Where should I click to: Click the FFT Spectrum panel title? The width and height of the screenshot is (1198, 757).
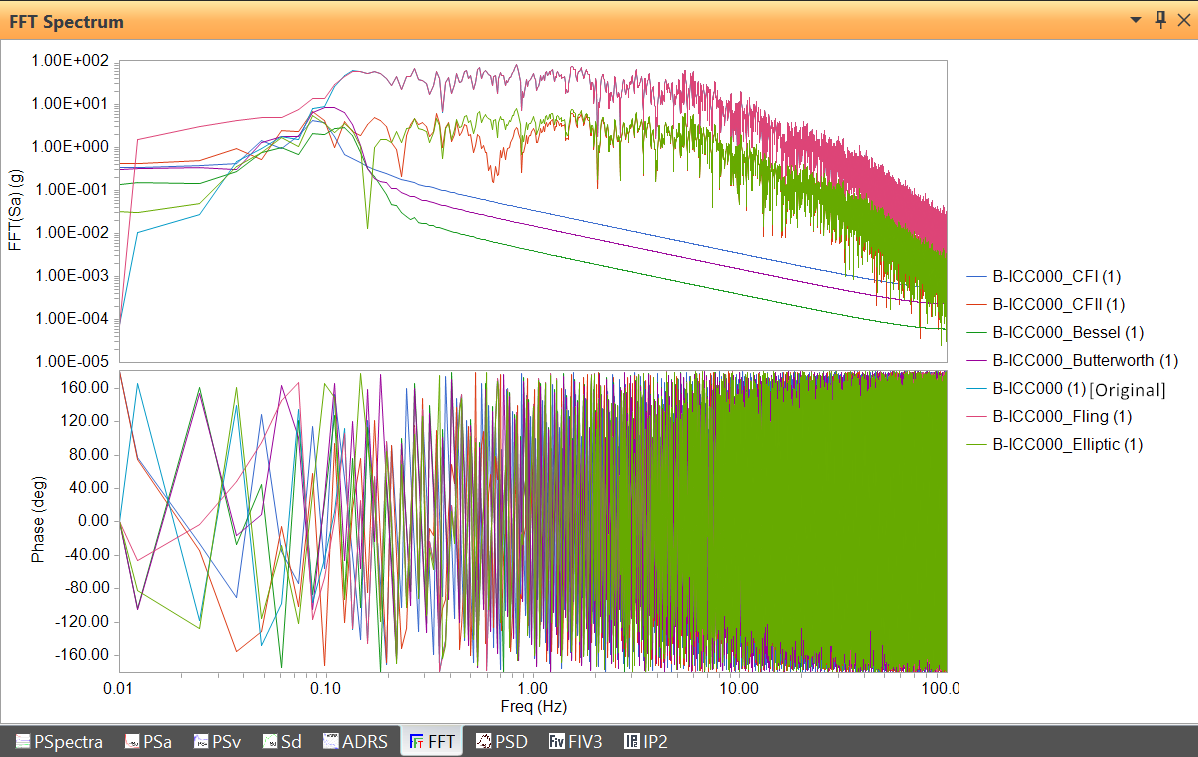coord(67,20)
